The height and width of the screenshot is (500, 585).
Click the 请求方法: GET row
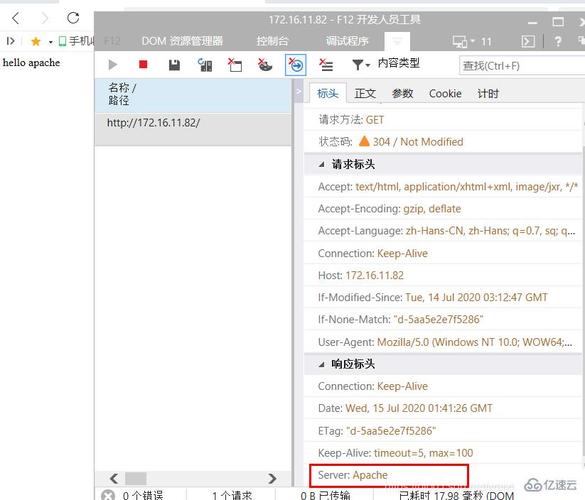tap(443, 120)
